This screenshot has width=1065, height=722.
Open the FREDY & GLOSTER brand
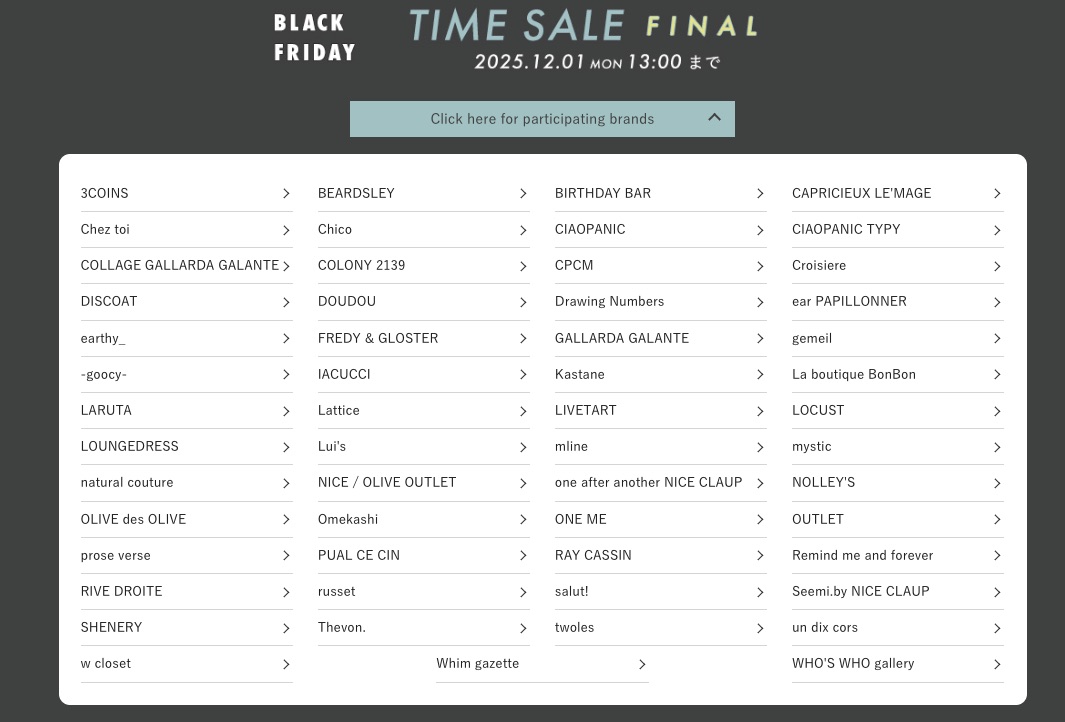point(378,338)
